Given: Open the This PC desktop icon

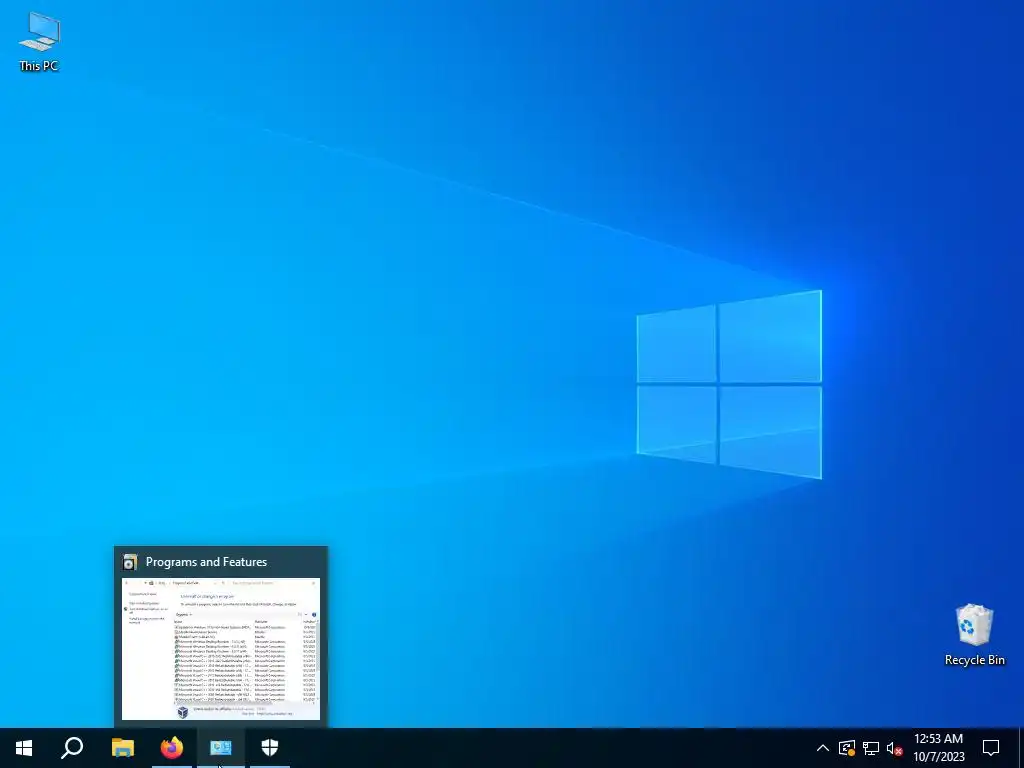Looking at the screenshot, I should [x=39, y=41].
